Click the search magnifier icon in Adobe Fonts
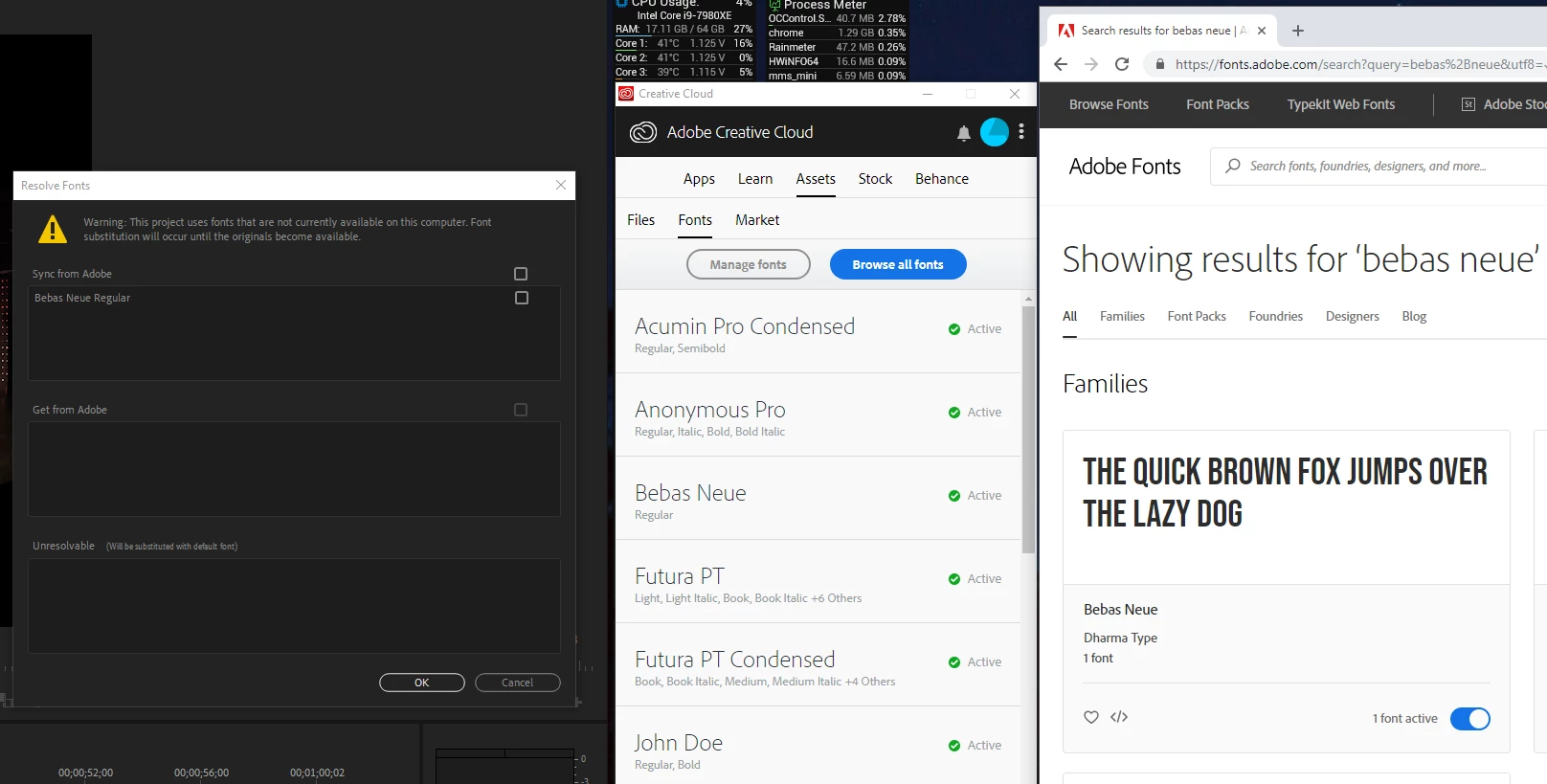The width and height of the screenshot is (1547, 784). tap(1233, 166)
